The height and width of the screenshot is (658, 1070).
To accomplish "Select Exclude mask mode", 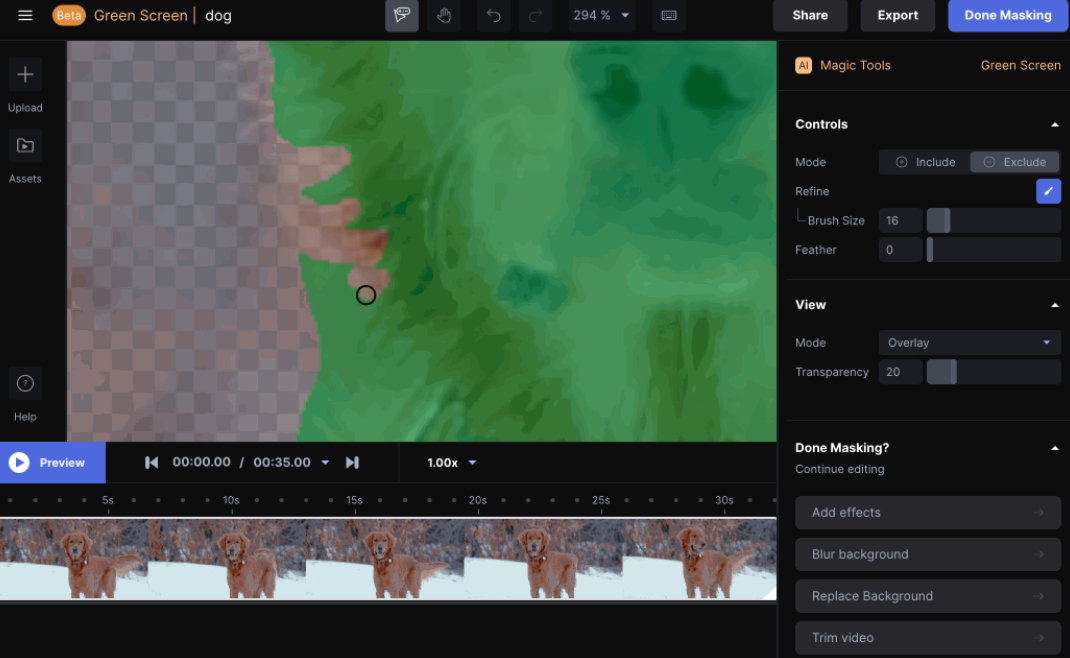I will point(1015,162).
